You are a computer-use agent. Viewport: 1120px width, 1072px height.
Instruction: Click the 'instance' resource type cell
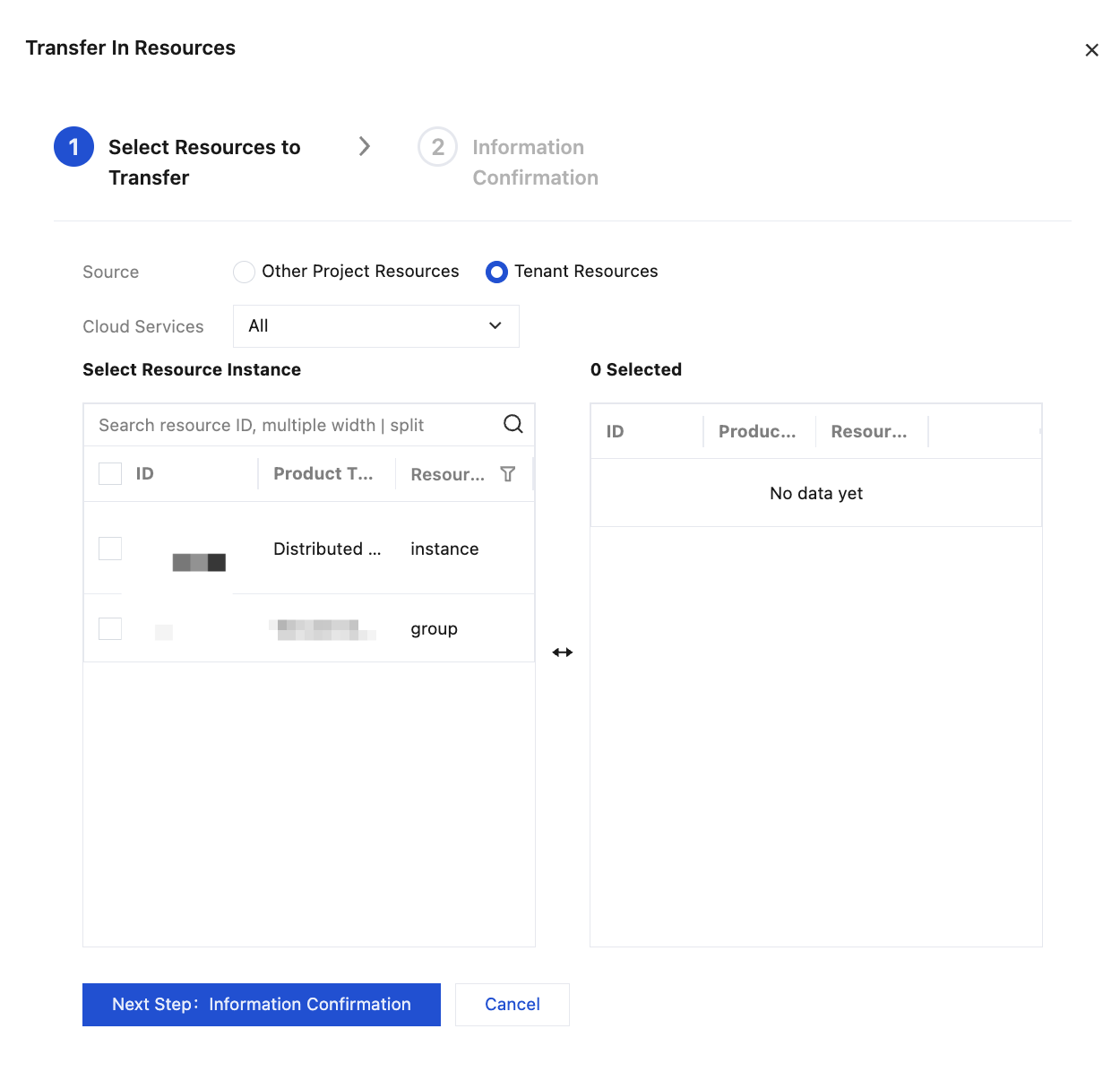[x=444, y=549]
